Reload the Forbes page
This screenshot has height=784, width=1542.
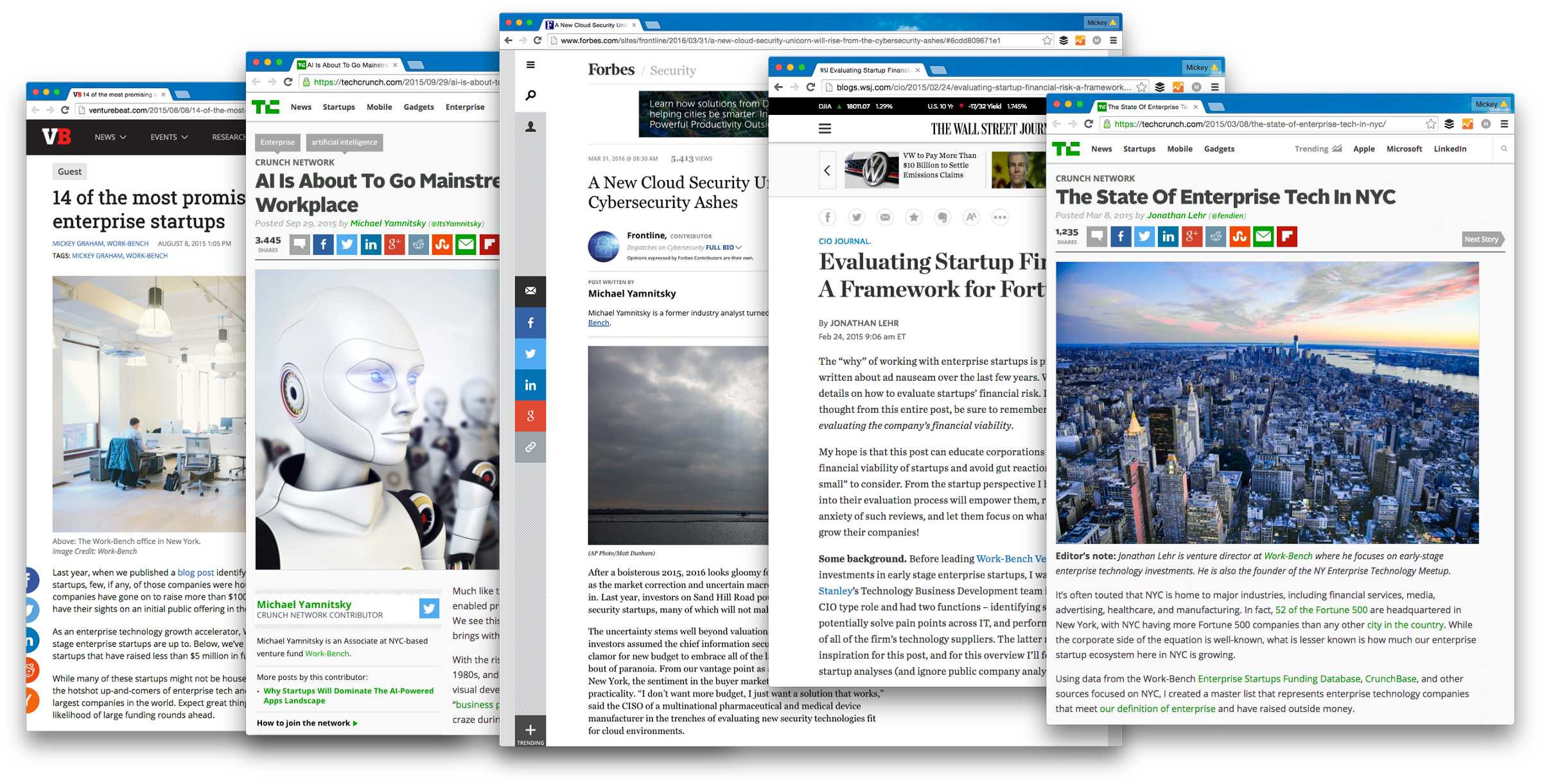coord(538,40)
